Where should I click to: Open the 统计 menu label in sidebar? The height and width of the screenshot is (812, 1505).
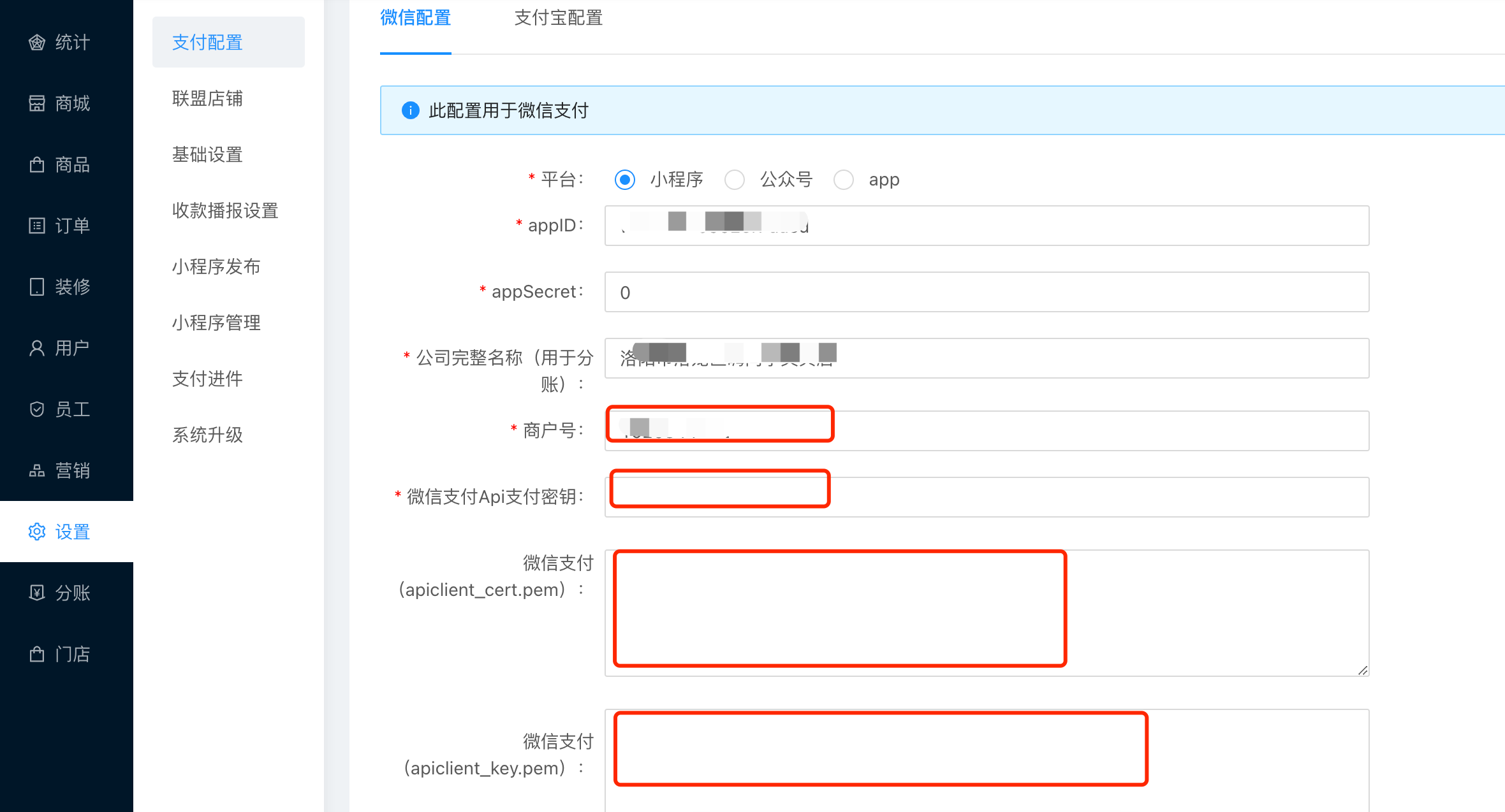(x=73, y=42)
